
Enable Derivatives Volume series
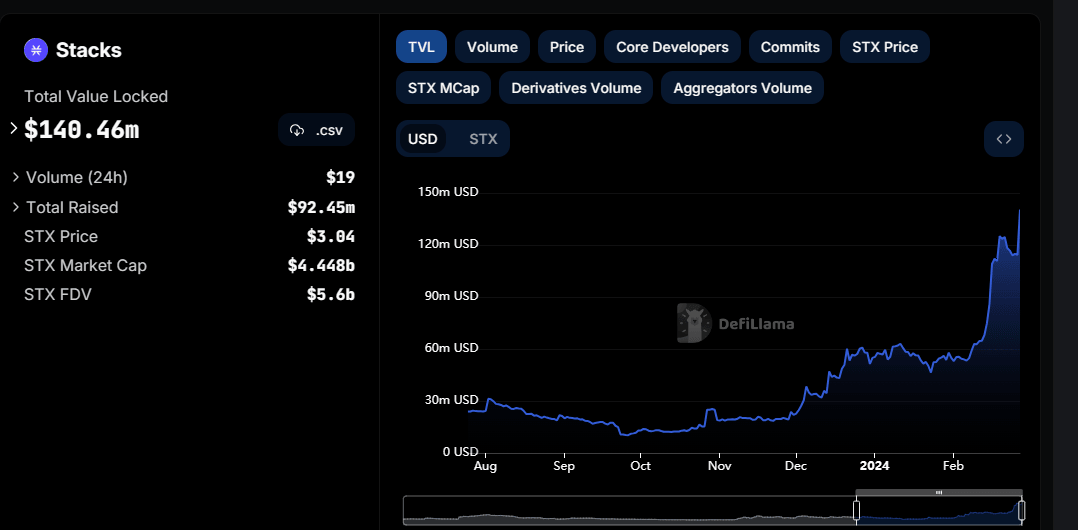576,88
